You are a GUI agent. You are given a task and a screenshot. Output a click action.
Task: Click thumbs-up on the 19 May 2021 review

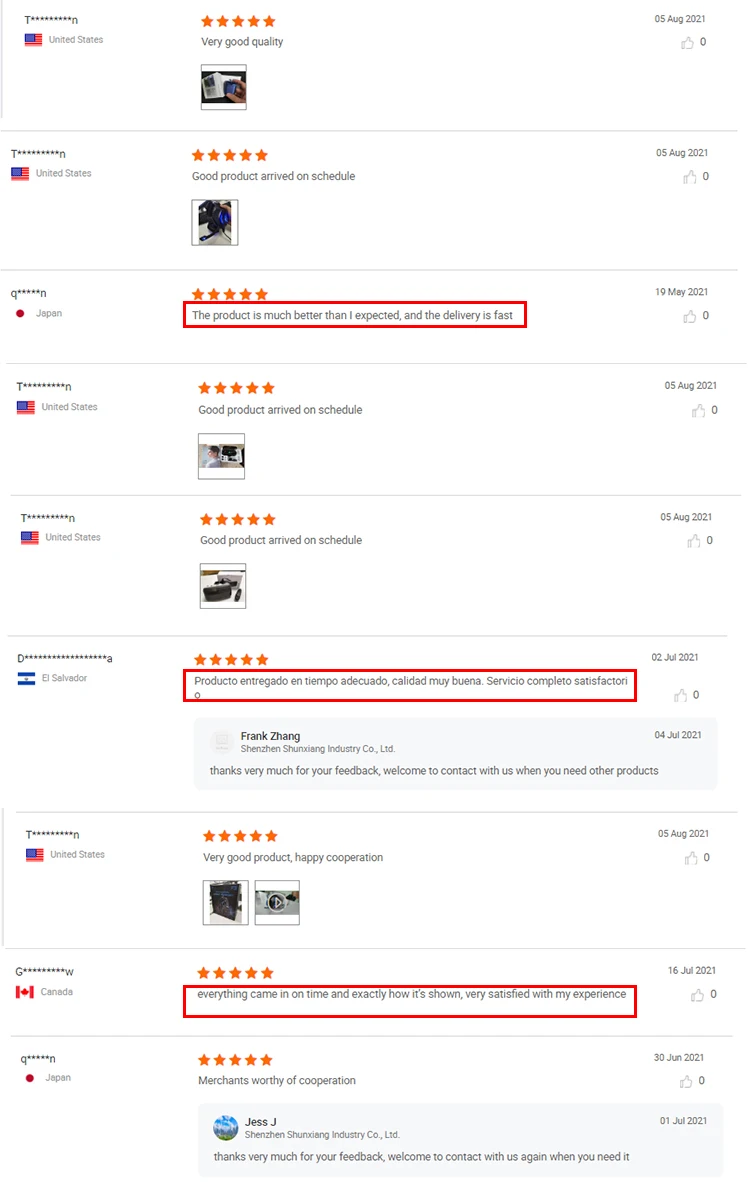(690, 317)
